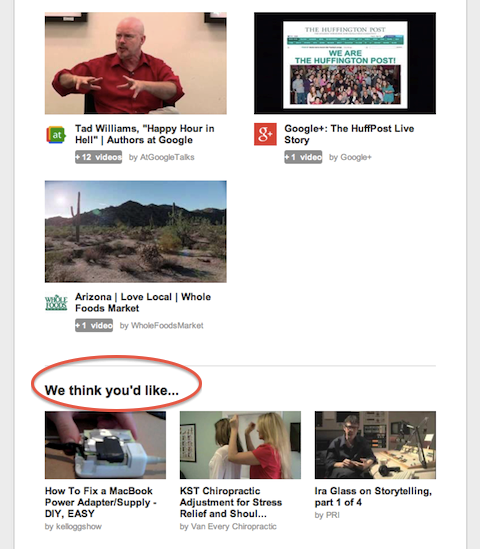Screen dimensions: 480x549
Task: Open the Tad Williams video thumbnail
Action: pyautogui.click(x=136, y=63)
